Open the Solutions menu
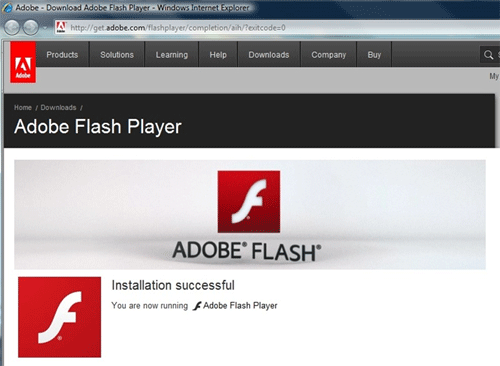This screenshot has width=500, height=366. point(117,55)
